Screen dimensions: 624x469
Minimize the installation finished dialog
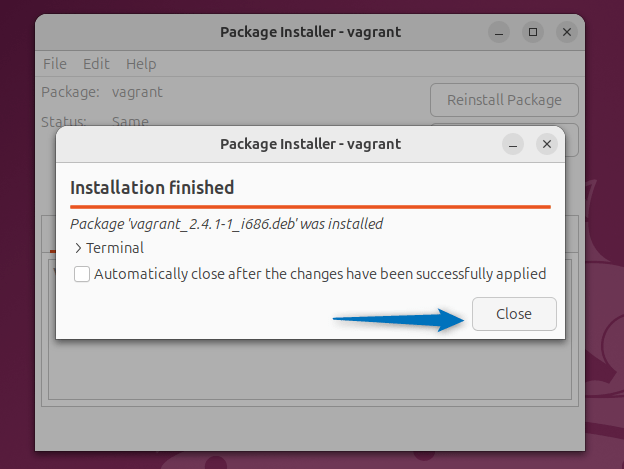point(514,144)
